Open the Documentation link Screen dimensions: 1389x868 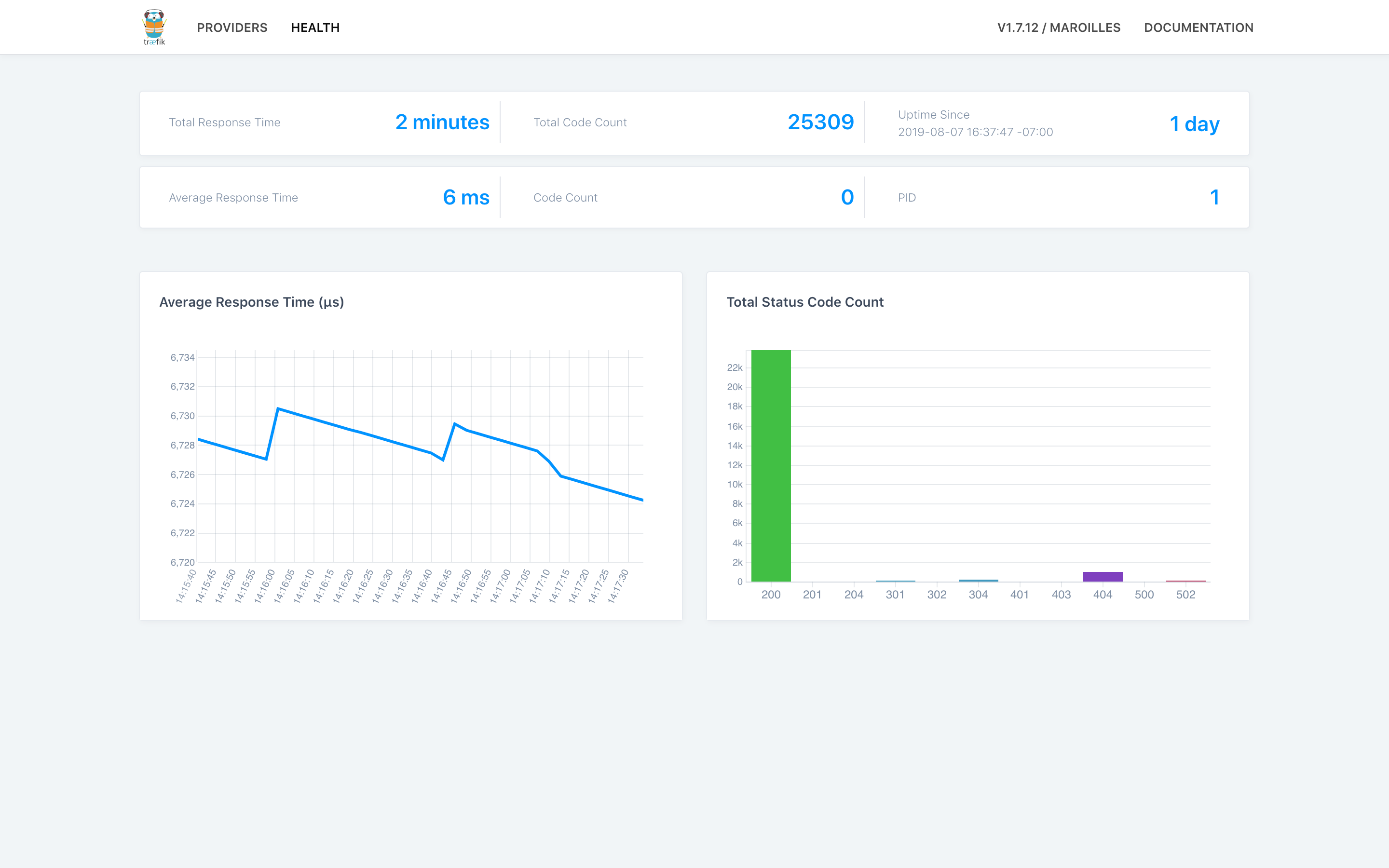click(1198, 27)
